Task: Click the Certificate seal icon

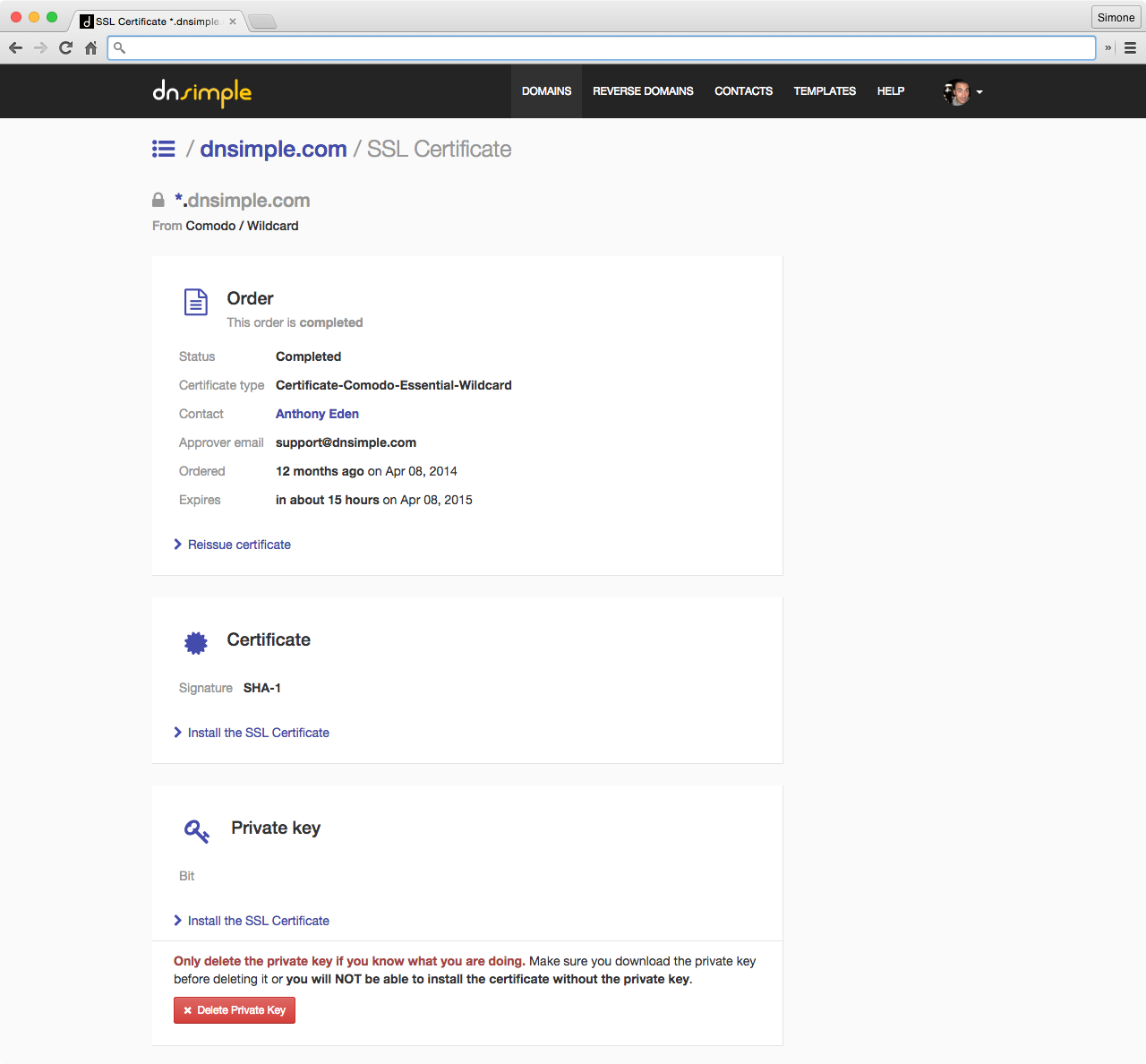Action: (196, 642)
